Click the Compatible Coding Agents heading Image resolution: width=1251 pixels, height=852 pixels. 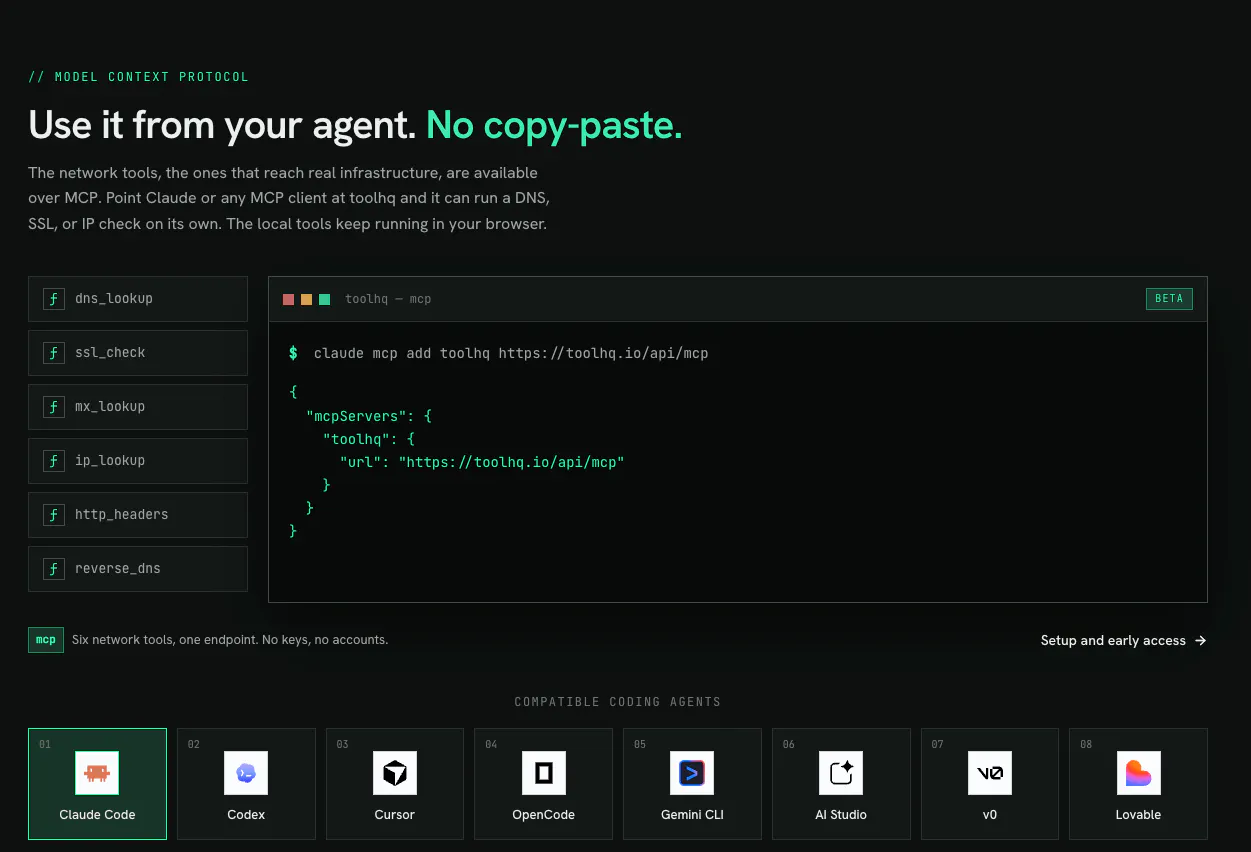(618, 702)
